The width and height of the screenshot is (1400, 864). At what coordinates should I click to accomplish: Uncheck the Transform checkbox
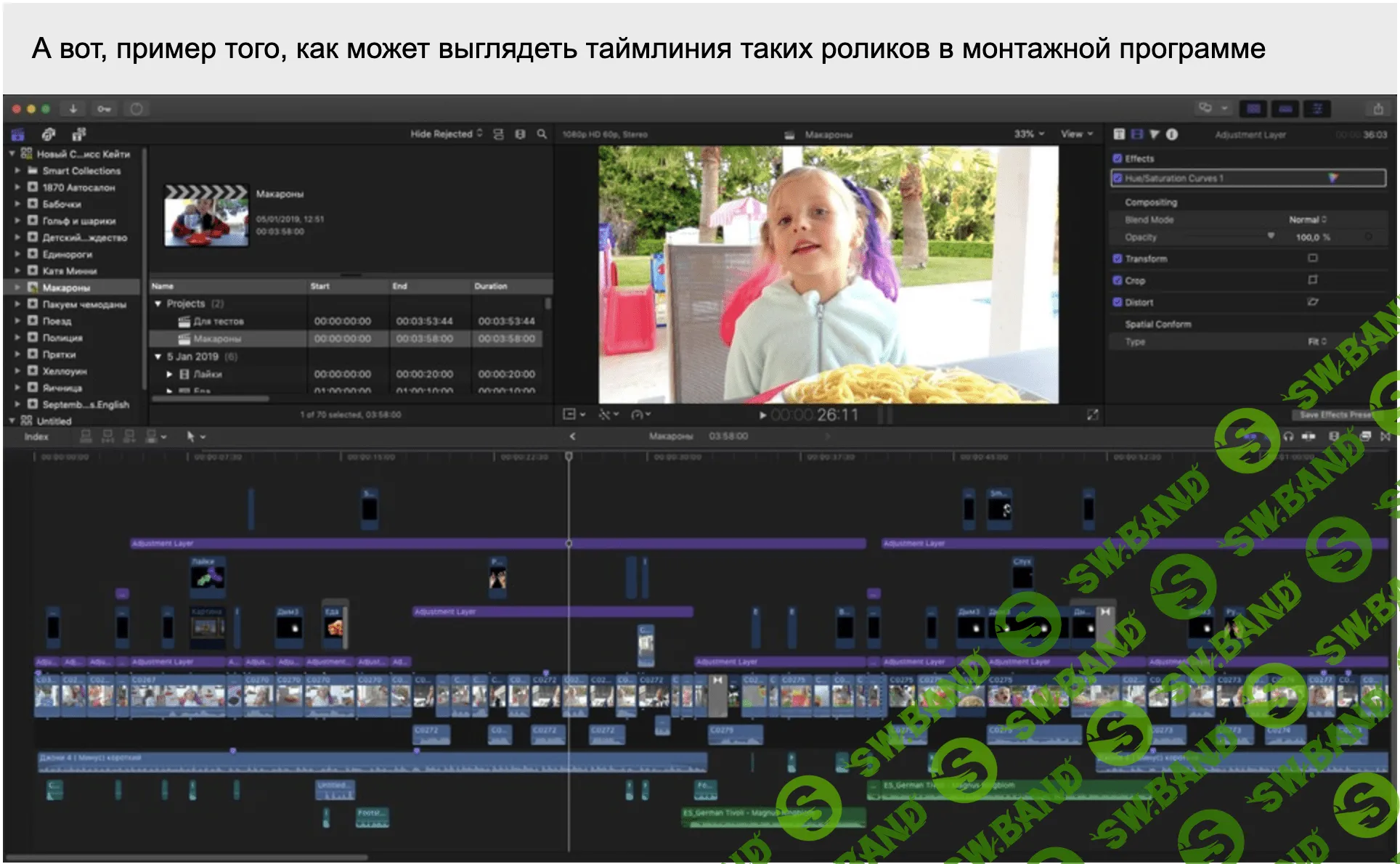1118,258
